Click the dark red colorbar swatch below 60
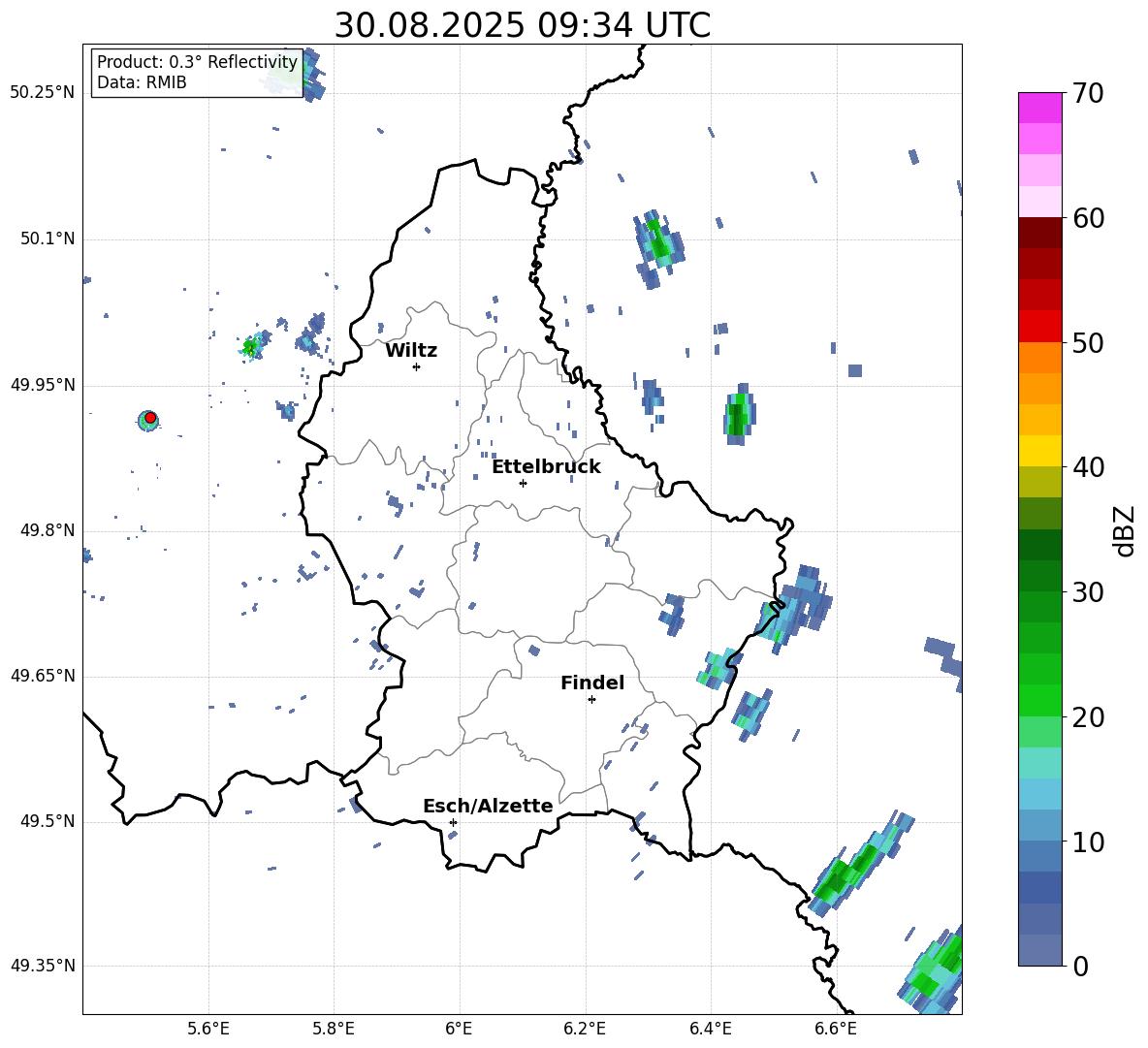The width and height of the screenshot is (1148, 1048). 1039,233
